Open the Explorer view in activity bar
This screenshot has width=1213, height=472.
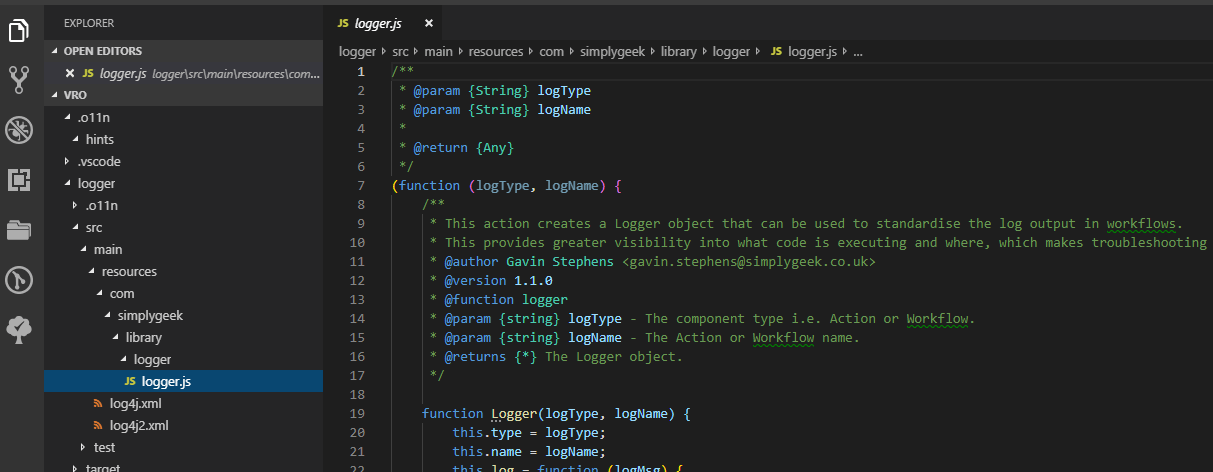tap(19, 31)
